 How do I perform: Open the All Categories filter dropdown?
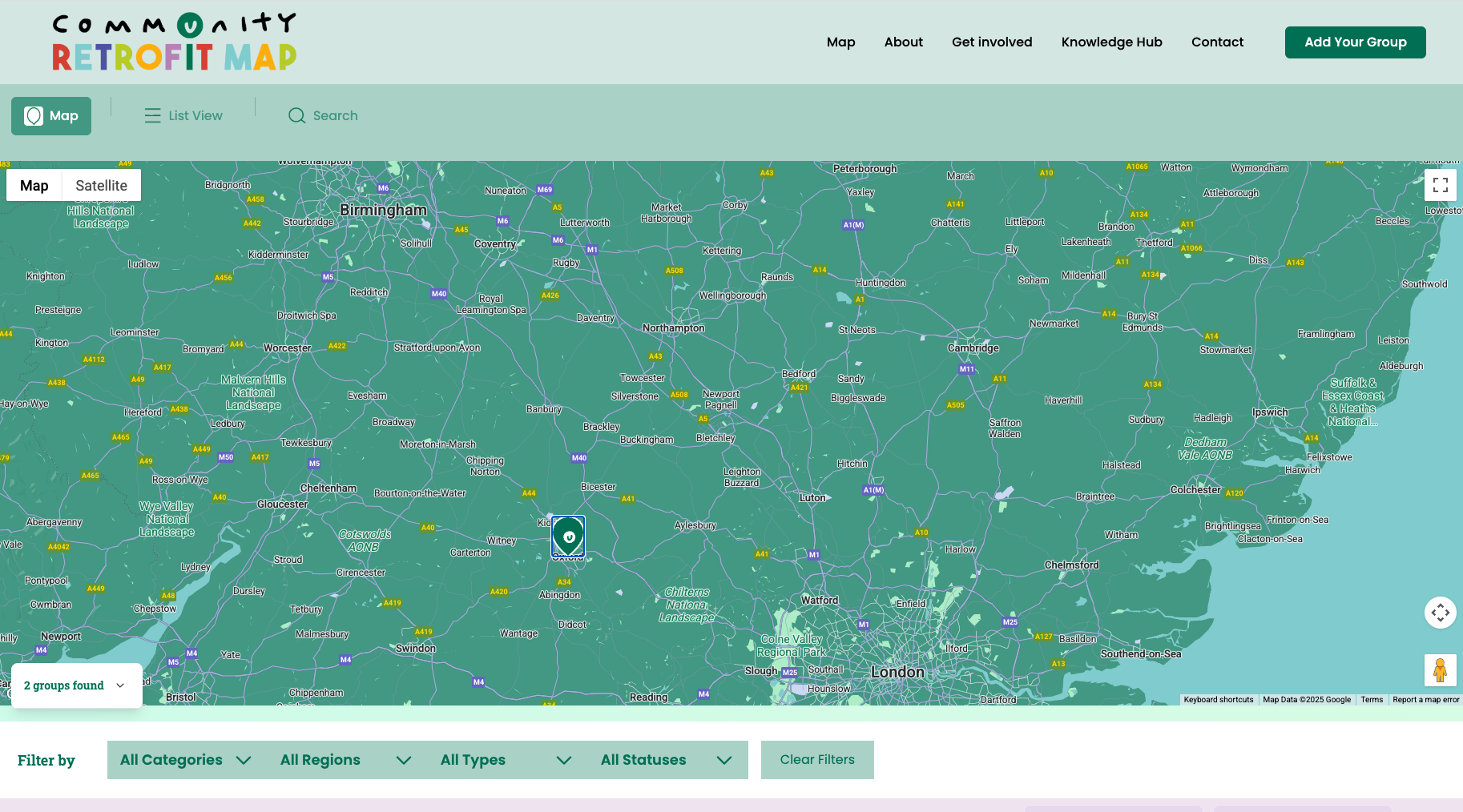183,760
